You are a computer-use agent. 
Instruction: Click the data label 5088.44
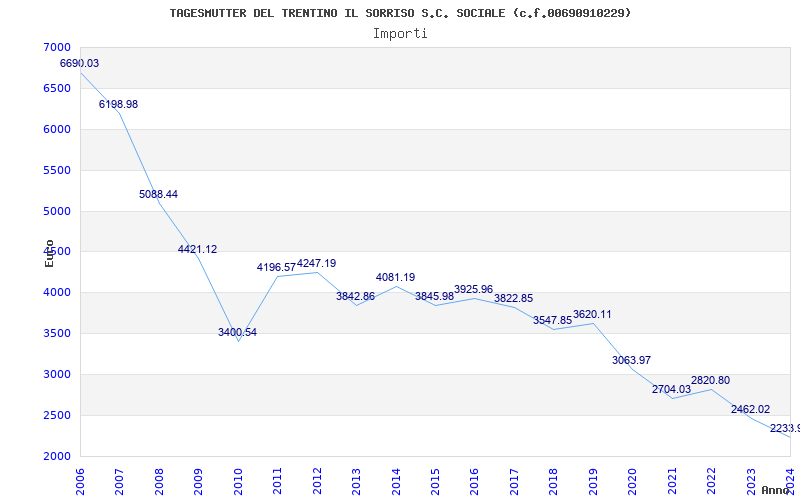[158, 194]
